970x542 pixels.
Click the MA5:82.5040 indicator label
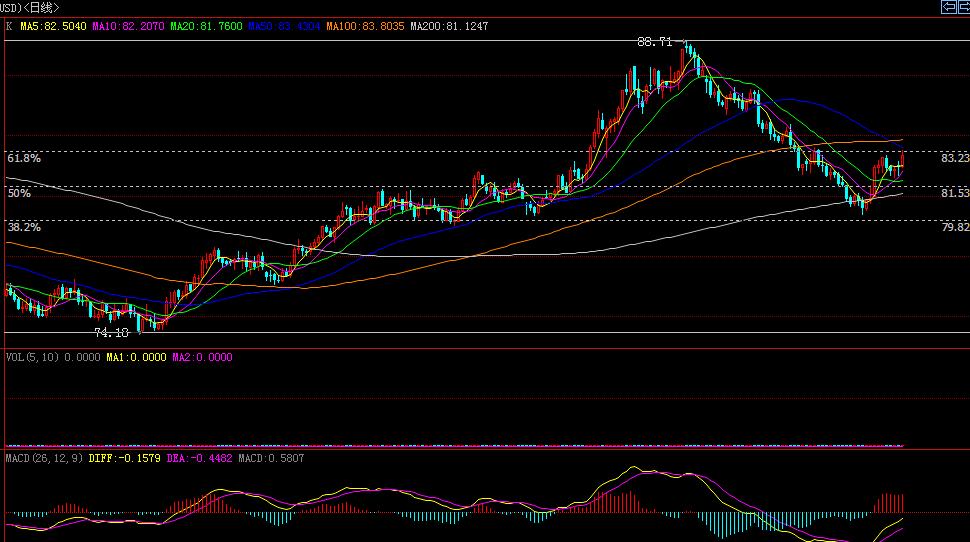pyautogui.click(x=53, y=27)
